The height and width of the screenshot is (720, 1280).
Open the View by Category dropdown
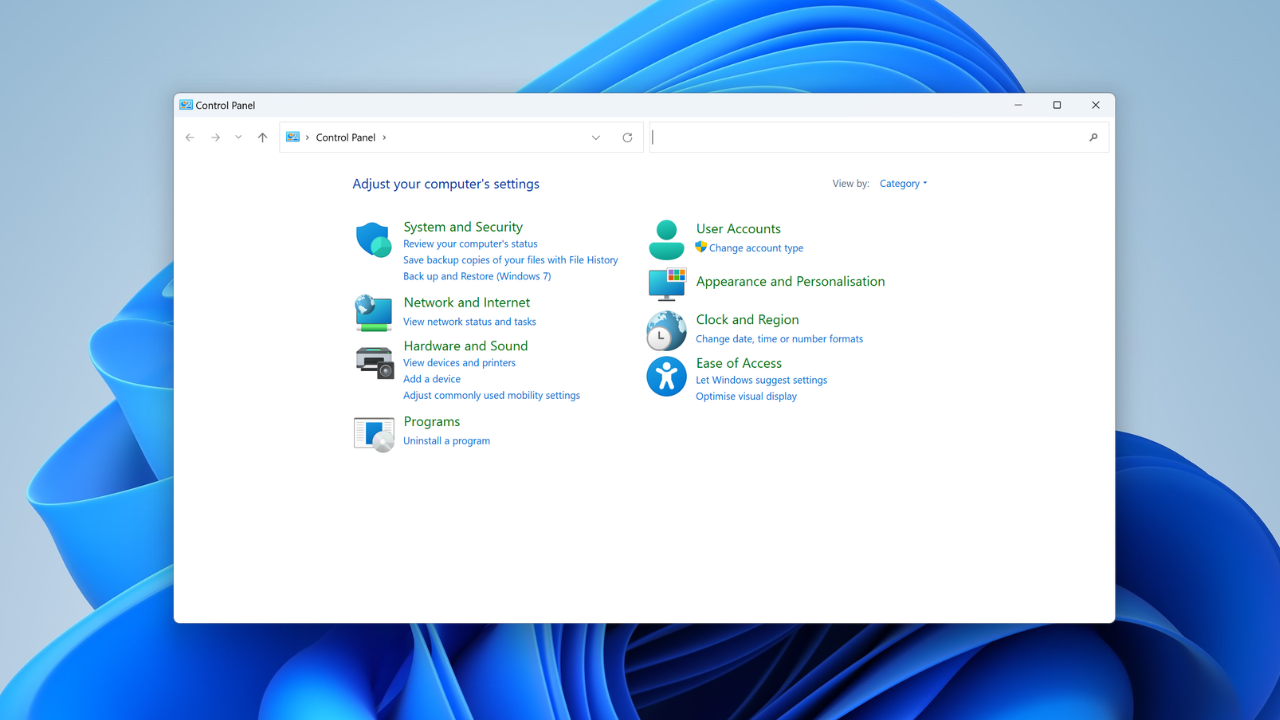pos(903,184)
